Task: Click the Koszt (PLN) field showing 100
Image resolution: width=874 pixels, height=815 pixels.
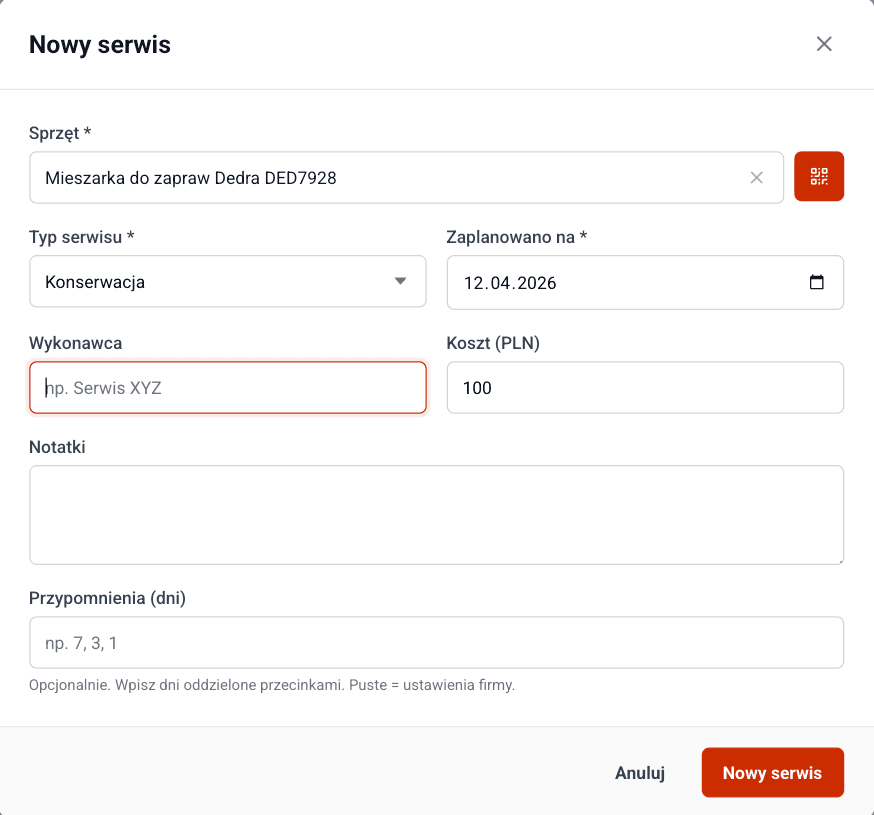Action: (x=645, y=388)
